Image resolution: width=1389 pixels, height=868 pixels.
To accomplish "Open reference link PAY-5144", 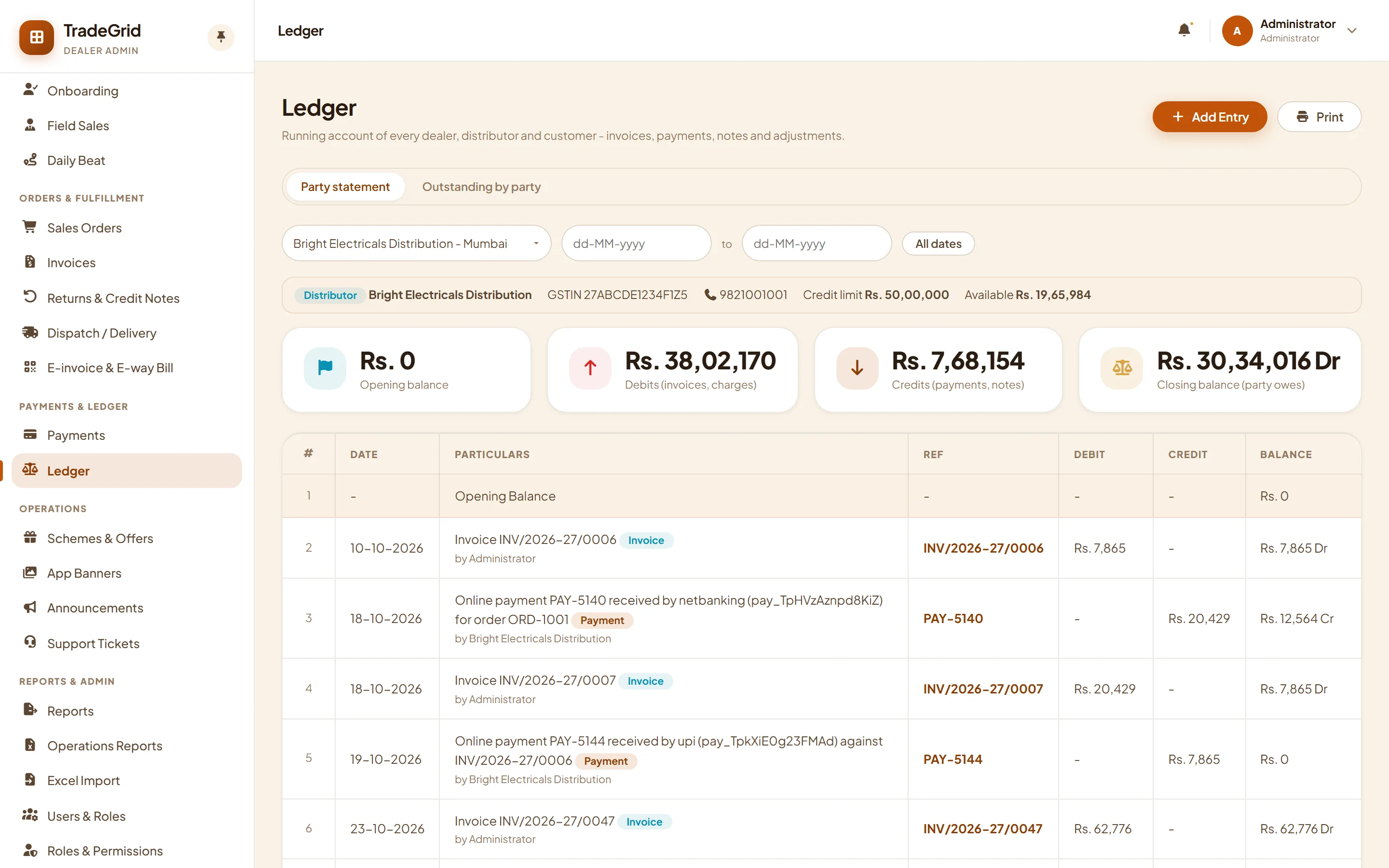I will (x=953, y=759).
